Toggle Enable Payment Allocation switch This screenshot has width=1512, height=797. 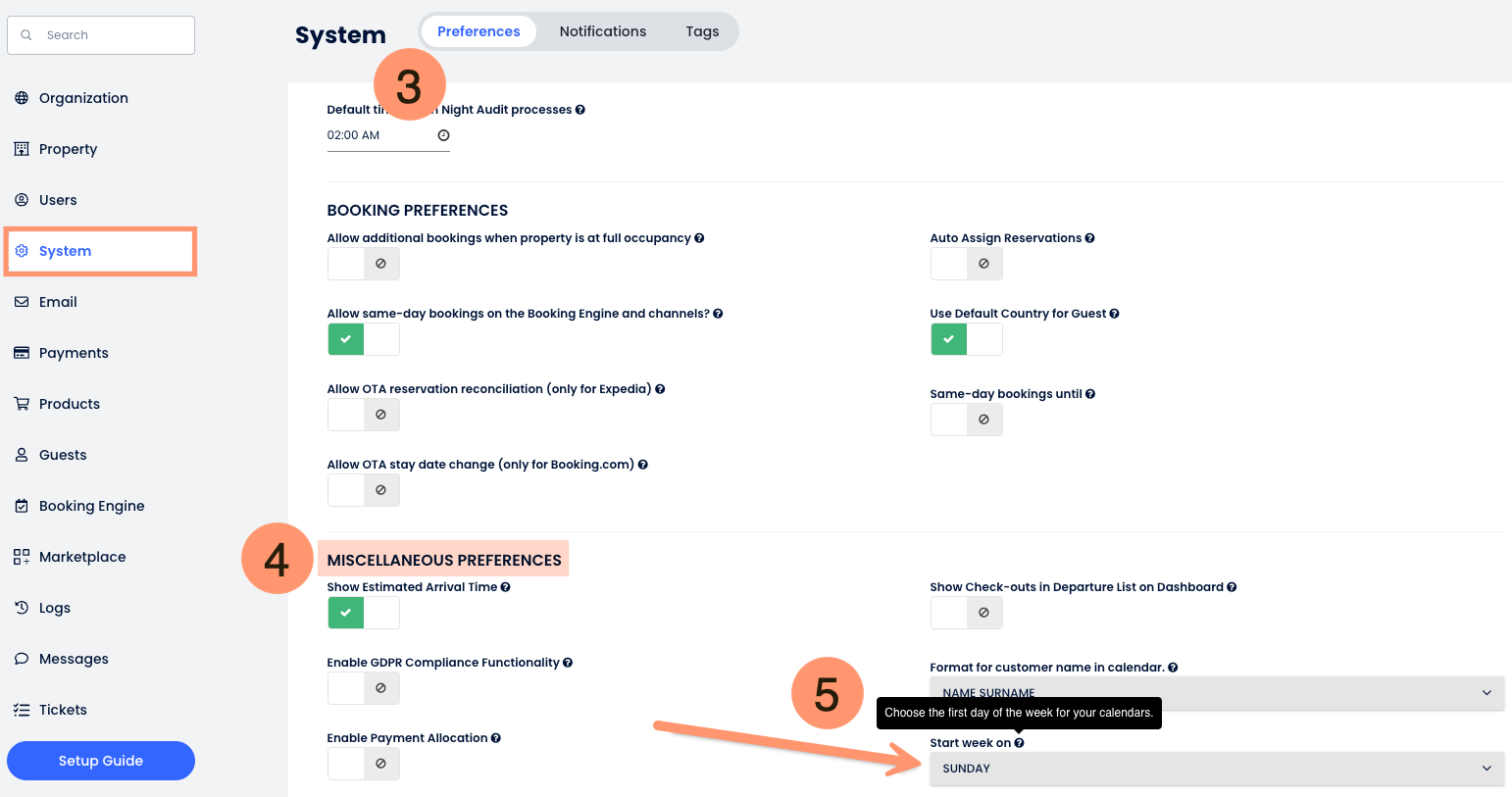(x=363, y=764)
